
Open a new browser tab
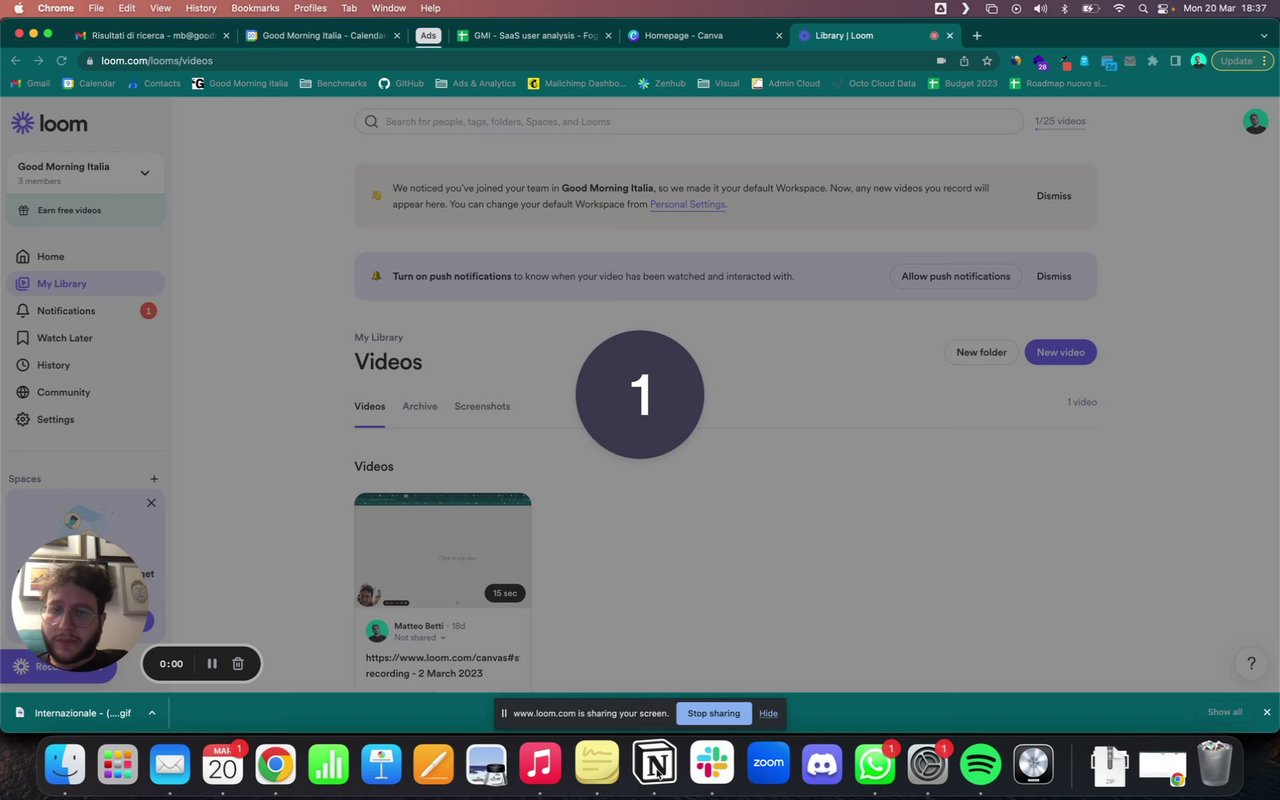point(977,36)
